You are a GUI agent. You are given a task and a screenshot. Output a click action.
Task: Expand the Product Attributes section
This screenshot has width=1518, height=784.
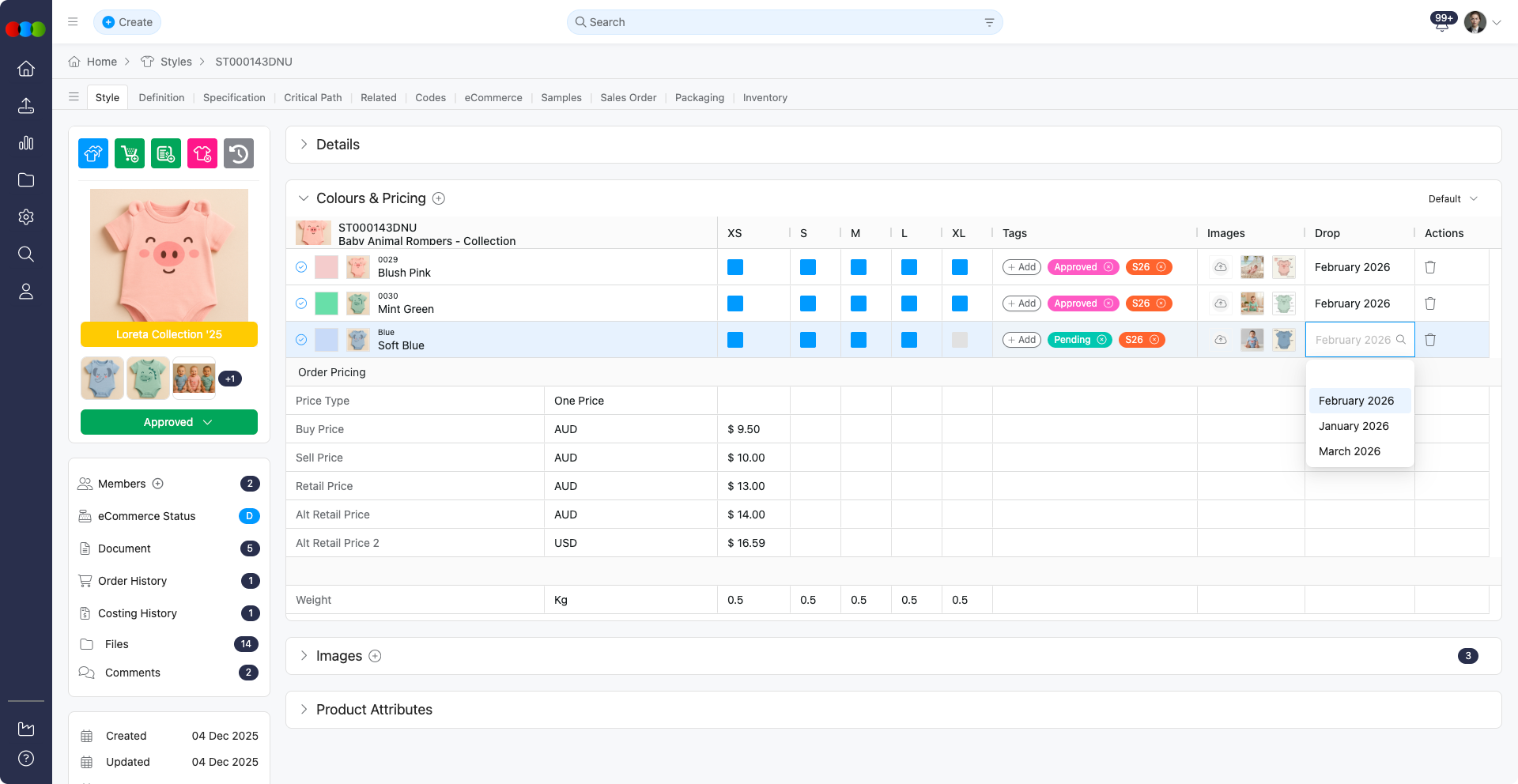[x=304, y=710]
